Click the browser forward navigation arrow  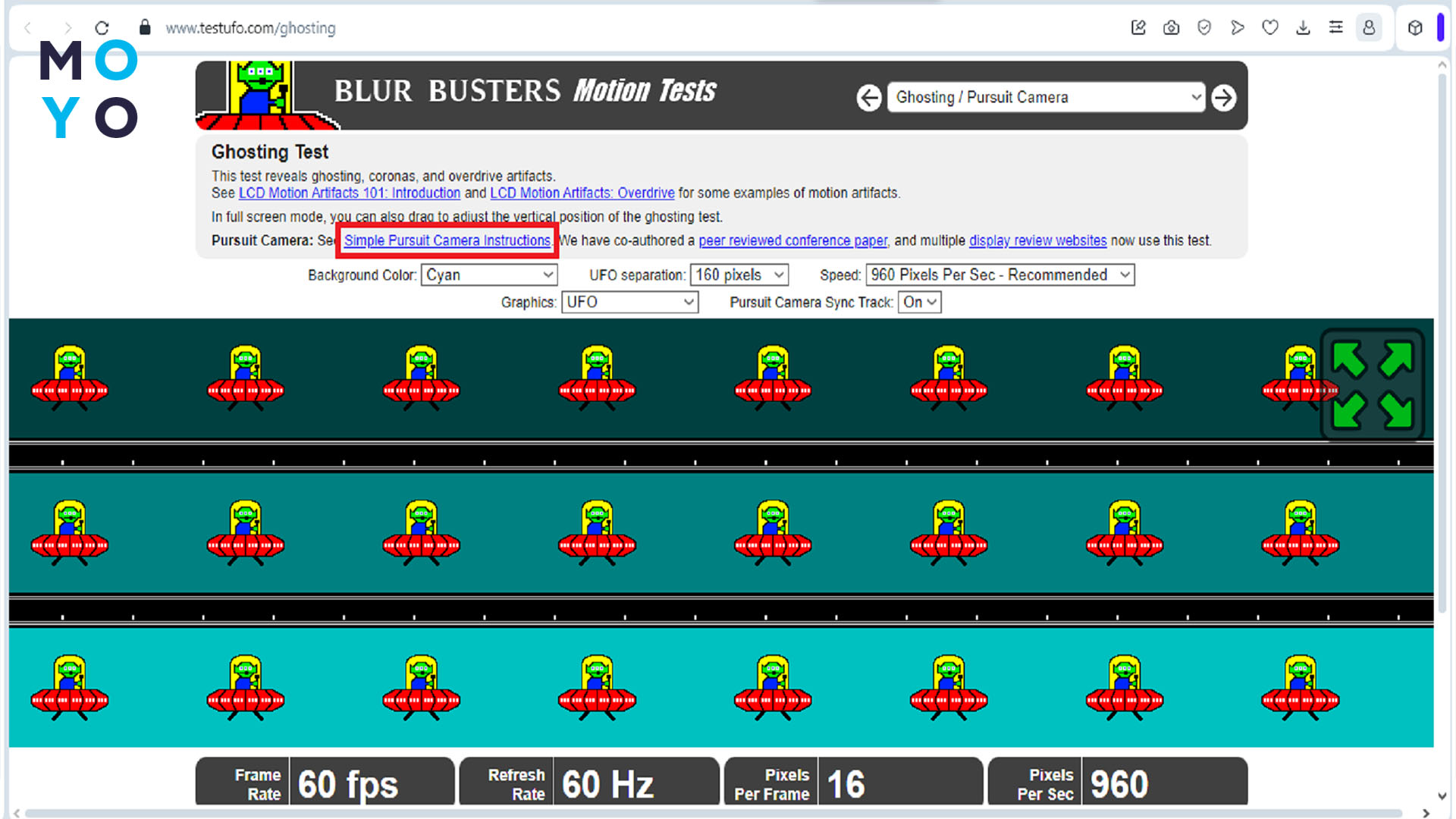65,27
